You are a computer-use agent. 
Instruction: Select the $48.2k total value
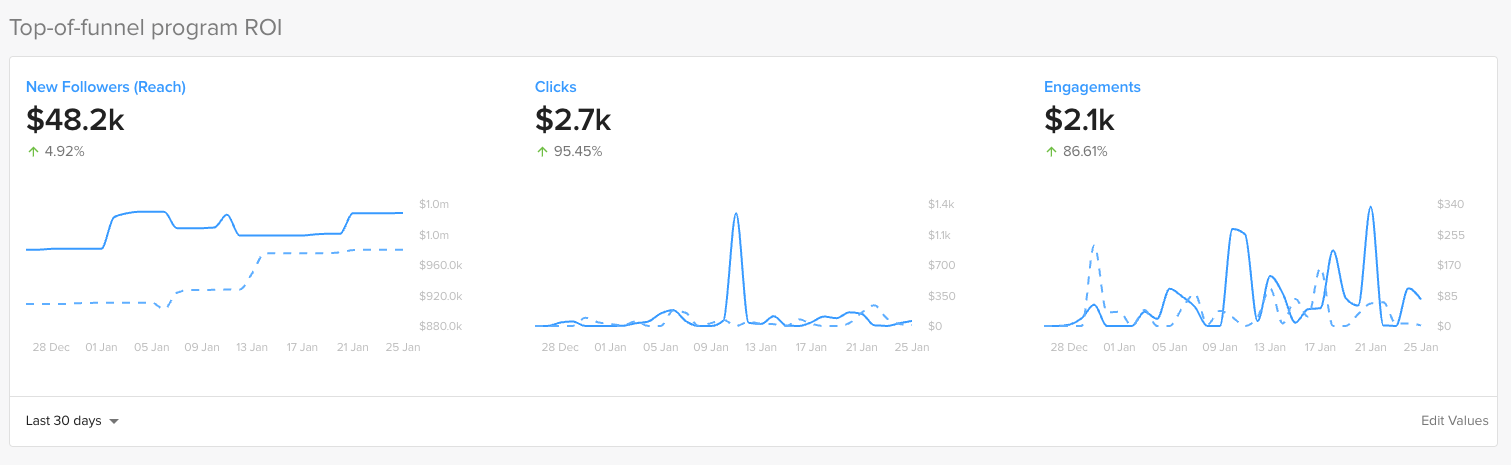[x=75, y=120]
